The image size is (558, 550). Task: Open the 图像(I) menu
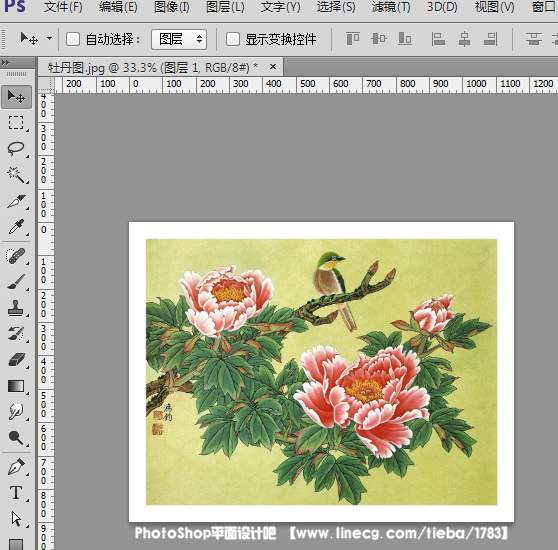point(172,7)
